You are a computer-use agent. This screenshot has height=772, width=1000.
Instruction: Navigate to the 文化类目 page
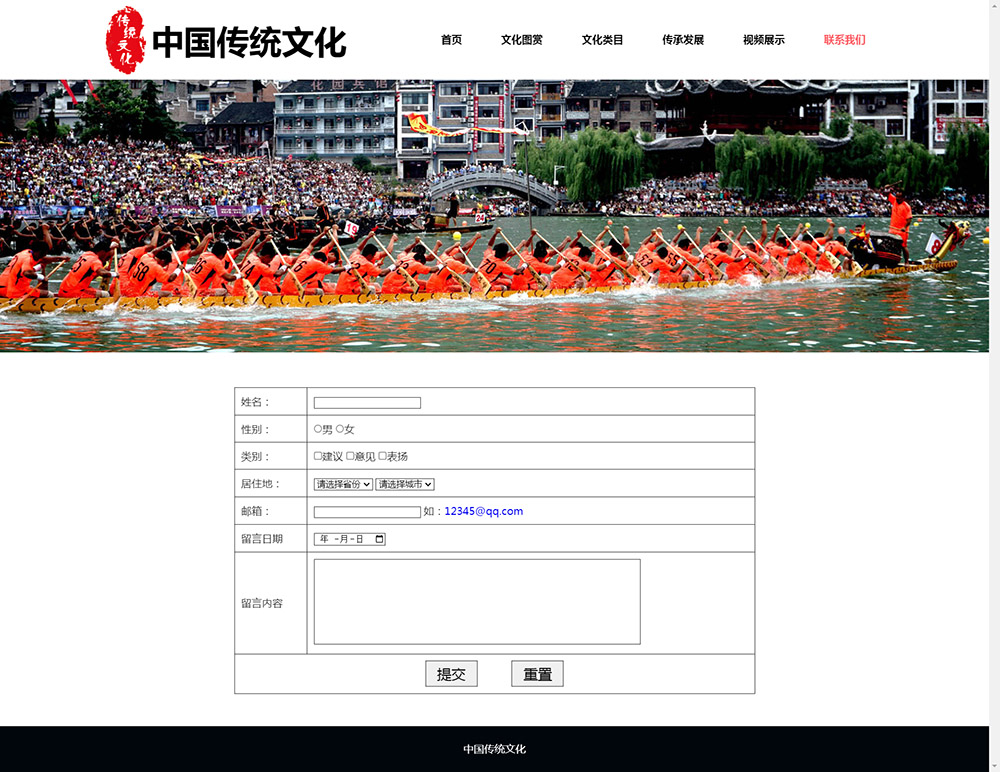(x=602, y=40)
